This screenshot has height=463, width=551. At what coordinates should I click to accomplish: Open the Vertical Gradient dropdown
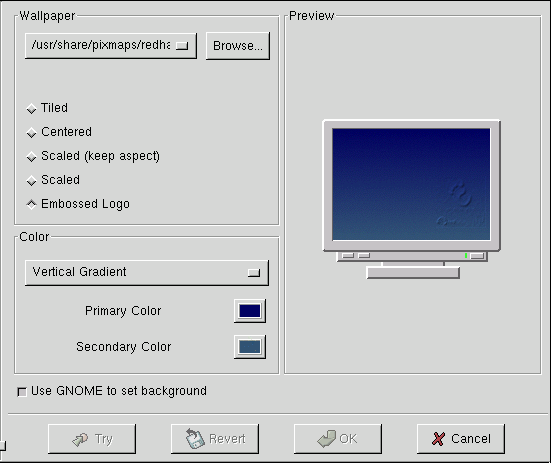[x=147, y=273]
